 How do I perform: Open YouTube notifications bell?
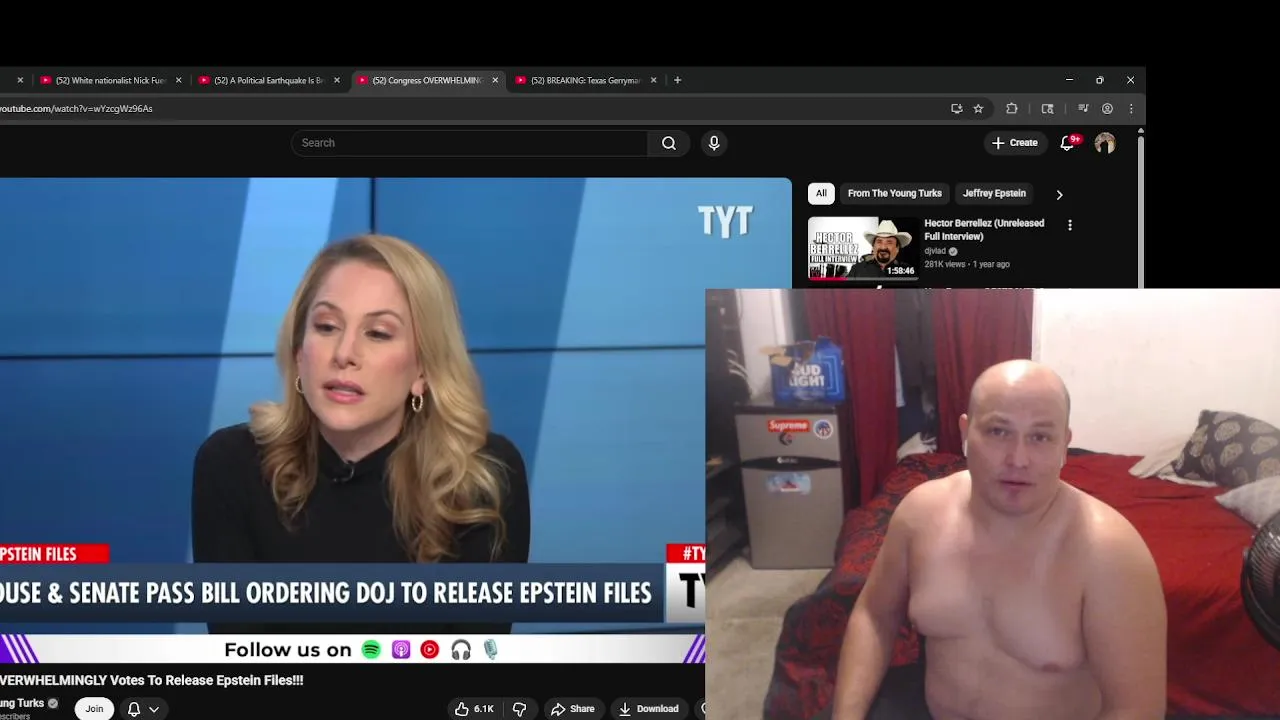pos(1067,143)
